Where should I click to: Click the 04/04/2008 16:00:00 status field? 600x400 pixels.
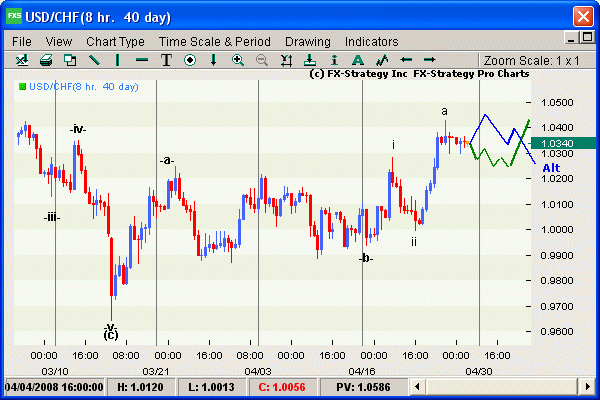tap(54, 387)
